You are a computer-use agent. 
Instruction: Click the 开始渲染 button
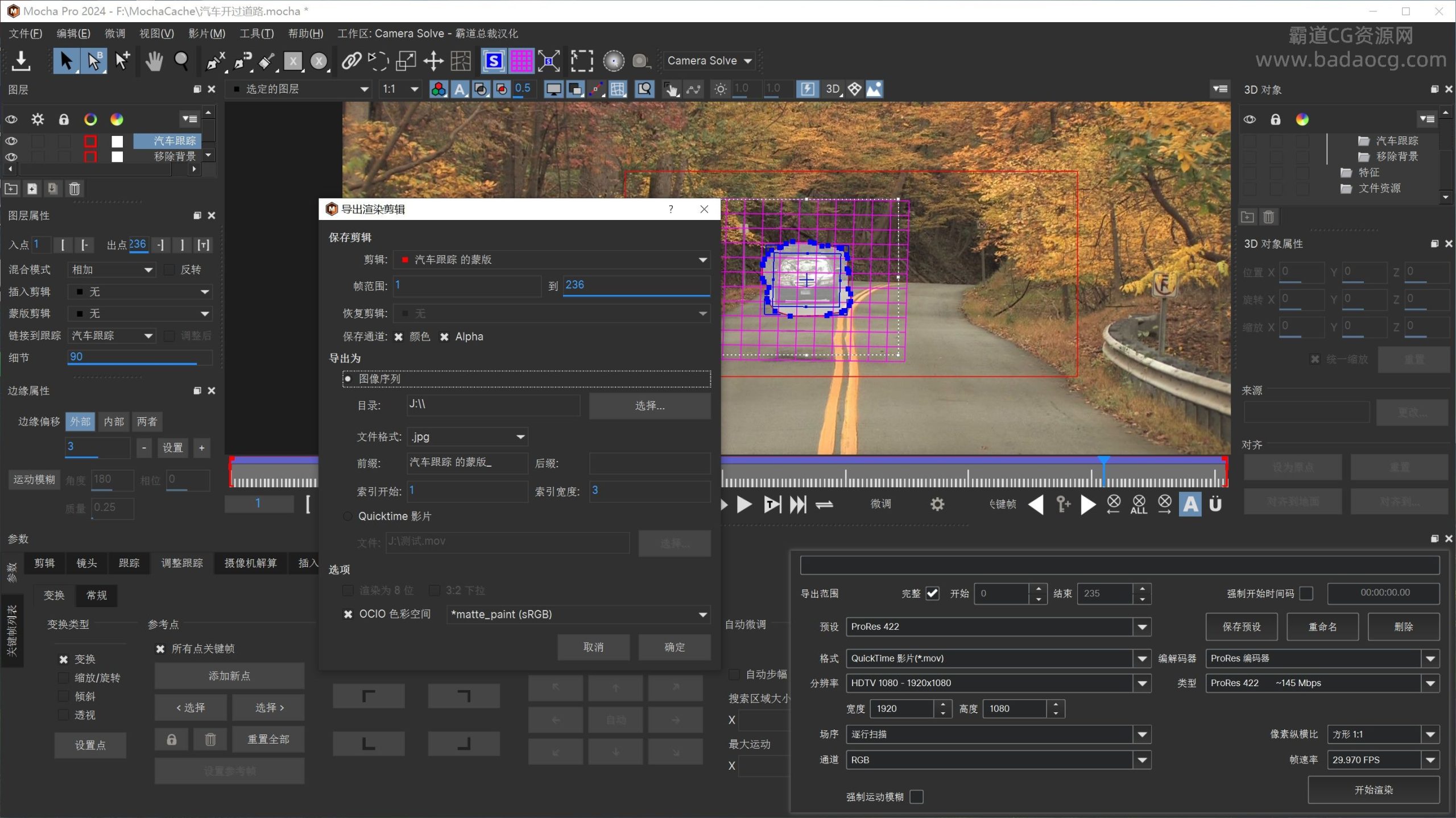tap(1374, 791)
